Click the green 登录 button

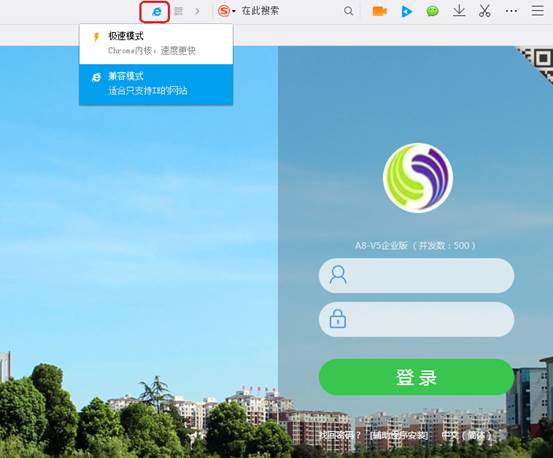417,377
